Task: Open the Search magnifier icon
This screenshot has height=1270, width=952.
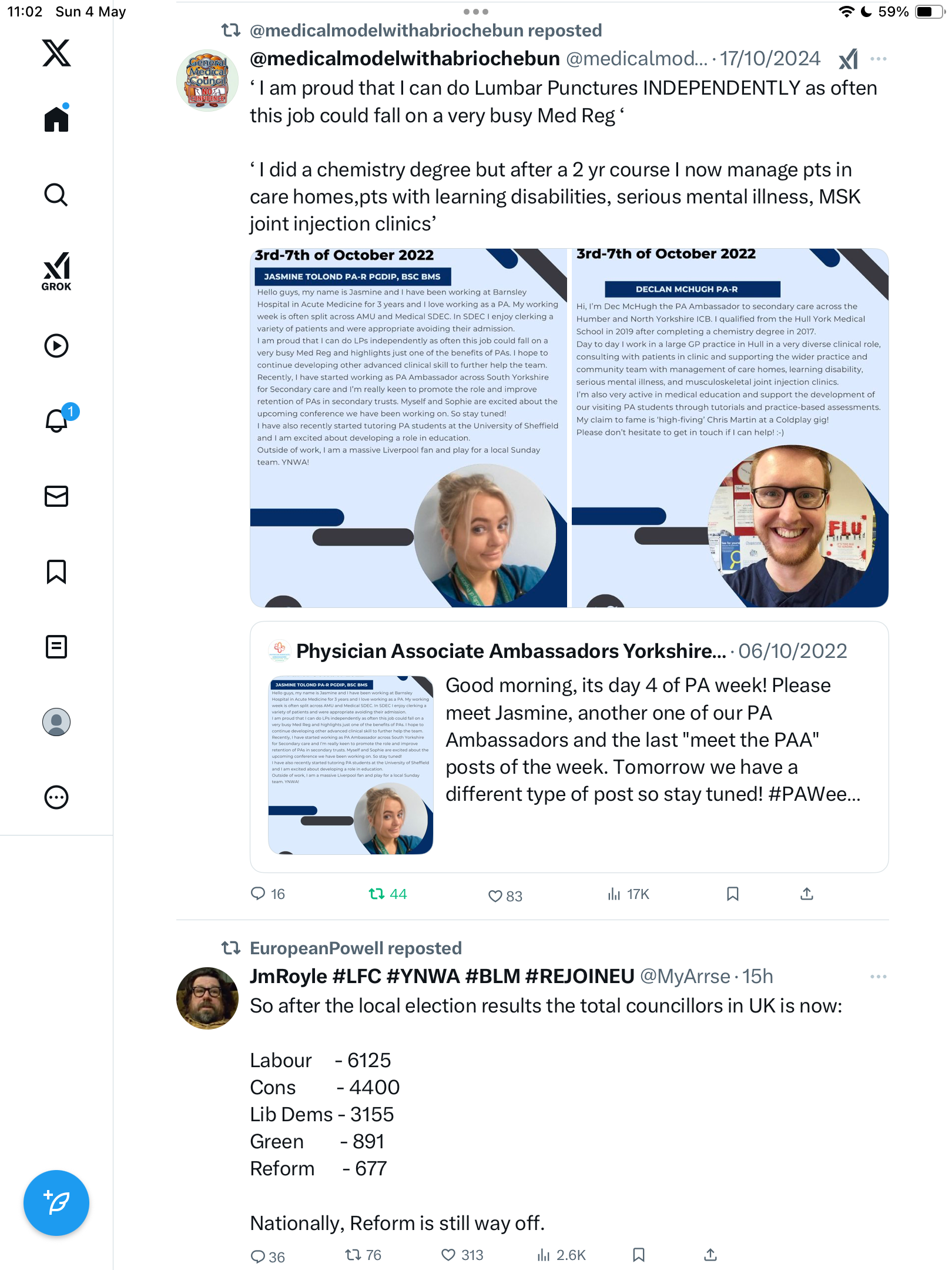Action: [56, 195]
